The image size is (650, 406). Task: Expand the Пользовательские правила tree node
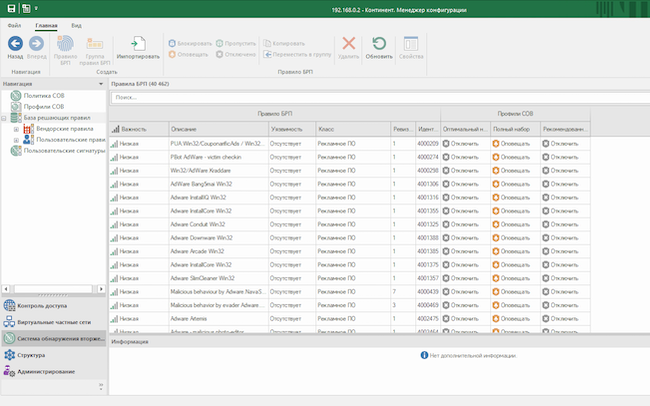(15, 140)
